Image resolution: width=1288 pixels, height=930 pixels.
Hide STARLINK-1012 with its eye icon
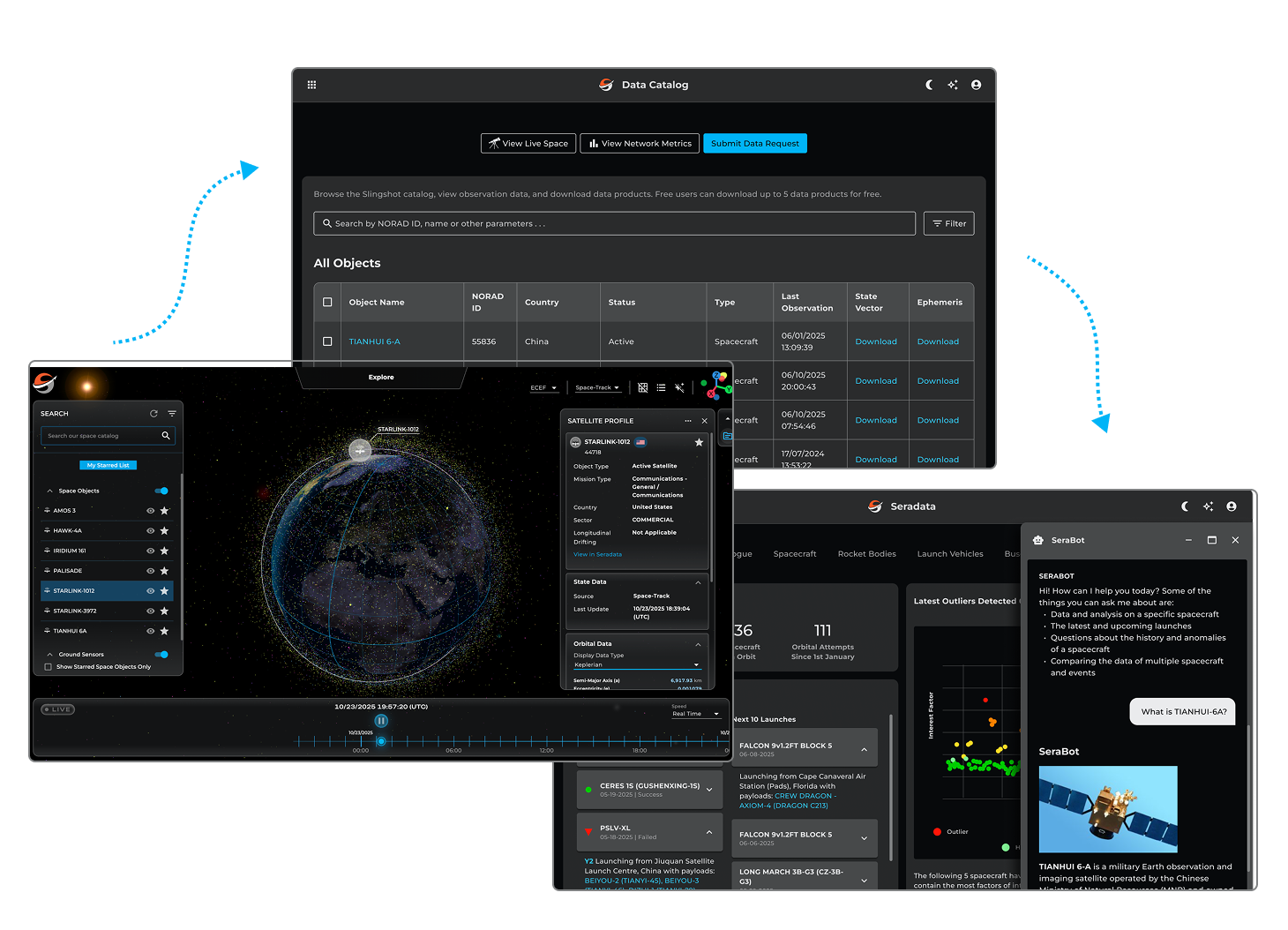[150, 591]
